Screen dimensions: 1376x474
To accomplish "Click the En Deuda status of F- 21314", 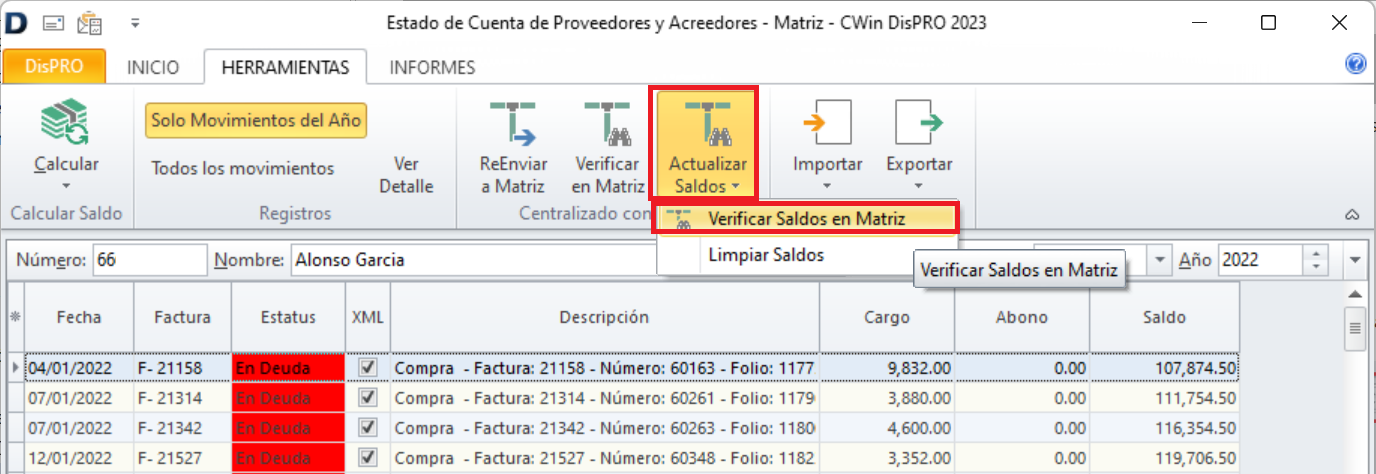I will click(288, 398).
